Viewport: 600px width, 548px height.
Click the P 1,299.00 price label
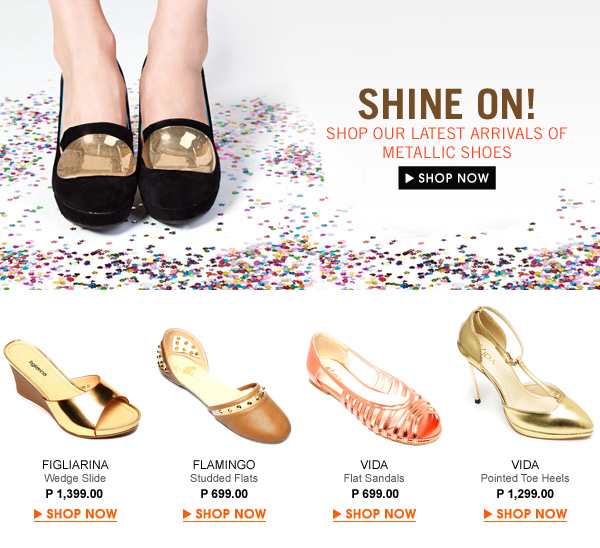point(525,494)
